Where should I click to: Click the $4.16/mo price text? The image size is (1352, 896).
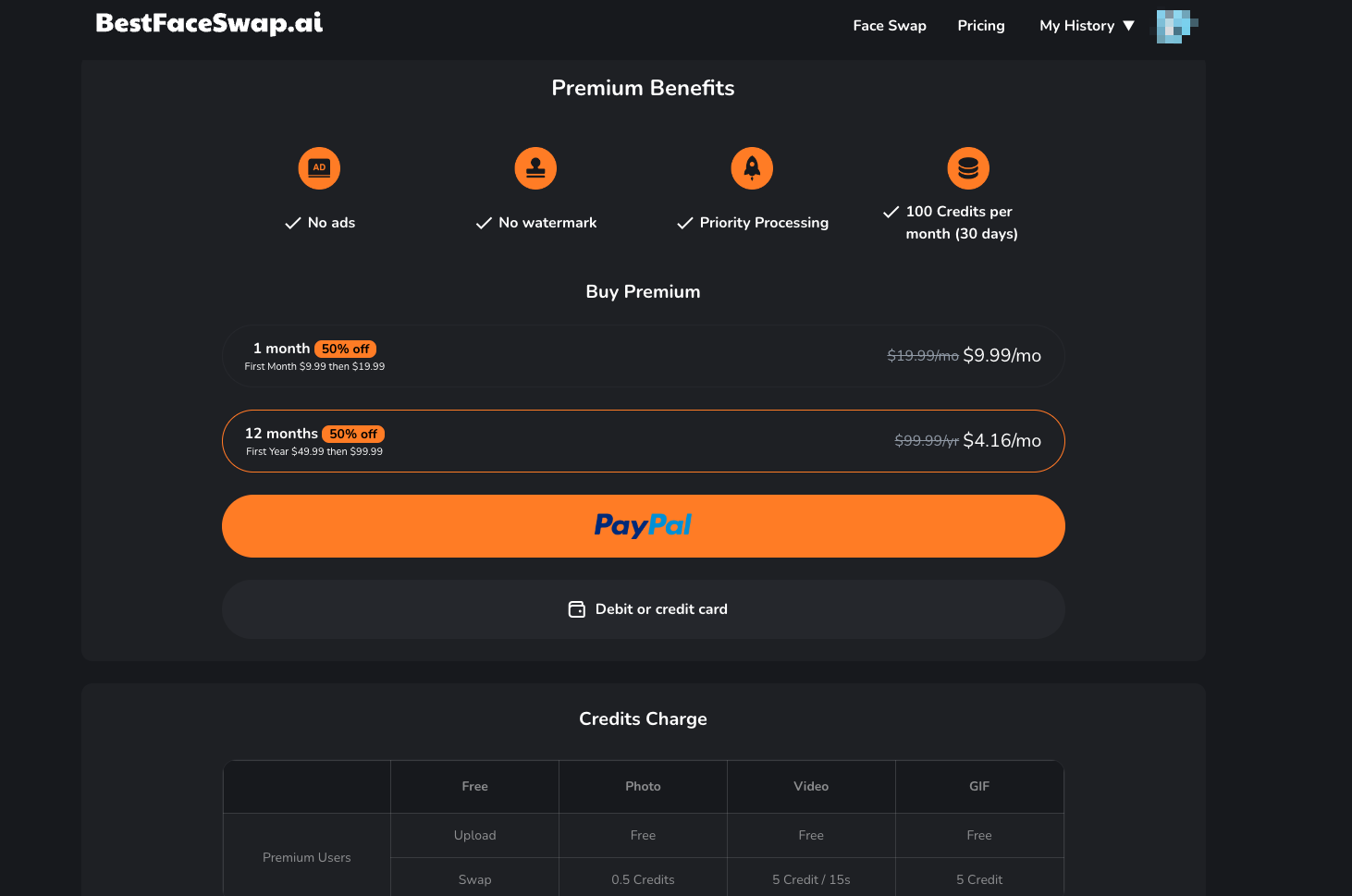[1002, 441]
